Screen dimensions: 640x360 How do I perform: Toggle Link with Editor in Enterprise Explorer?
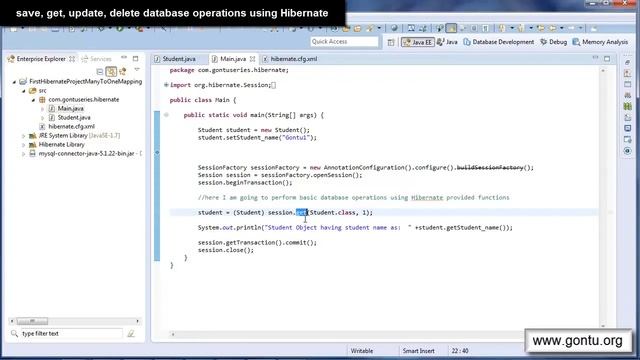[x=111, y=72]
